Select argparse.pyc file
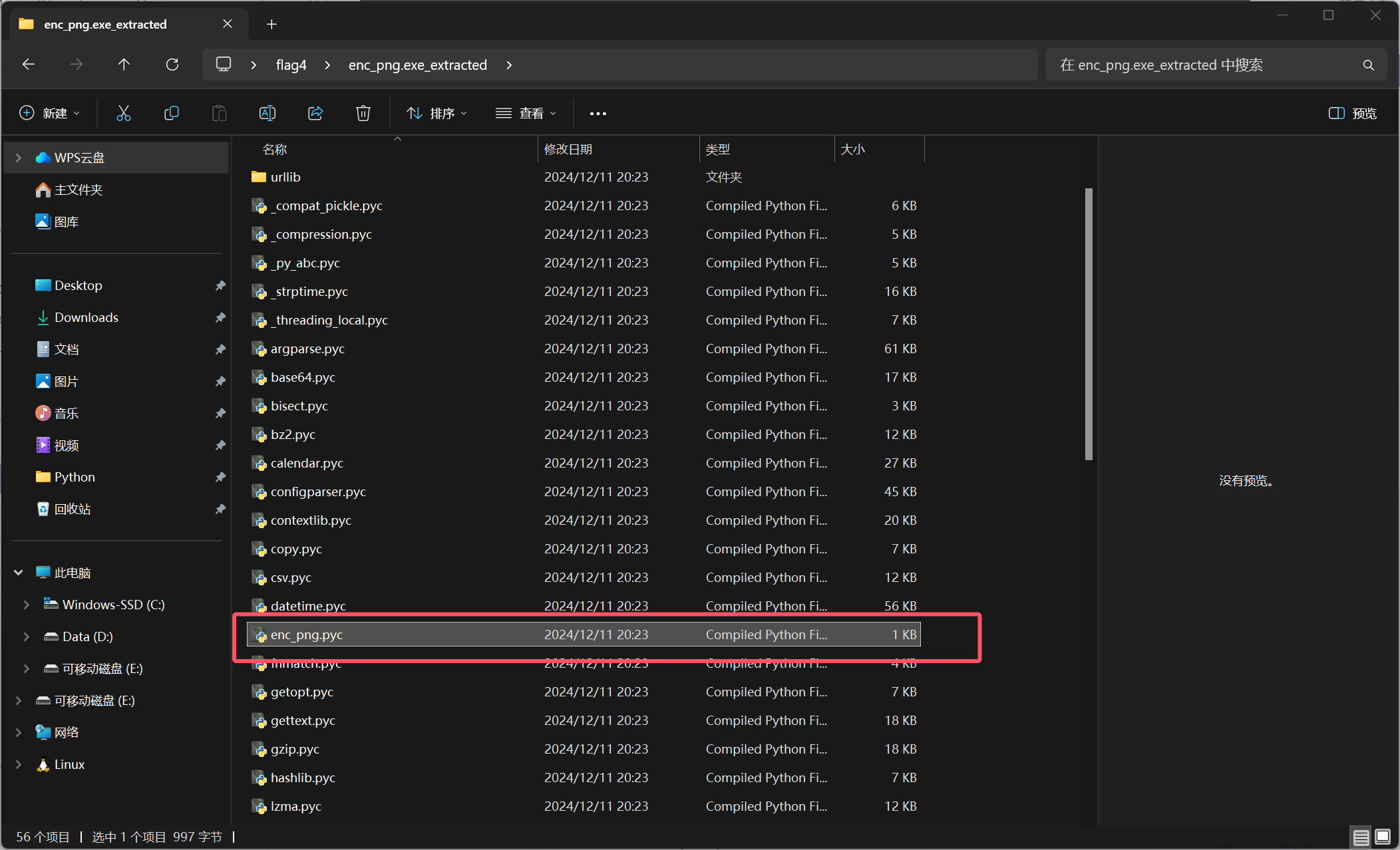Screen dimensions: 1400x850 (584, 349)
